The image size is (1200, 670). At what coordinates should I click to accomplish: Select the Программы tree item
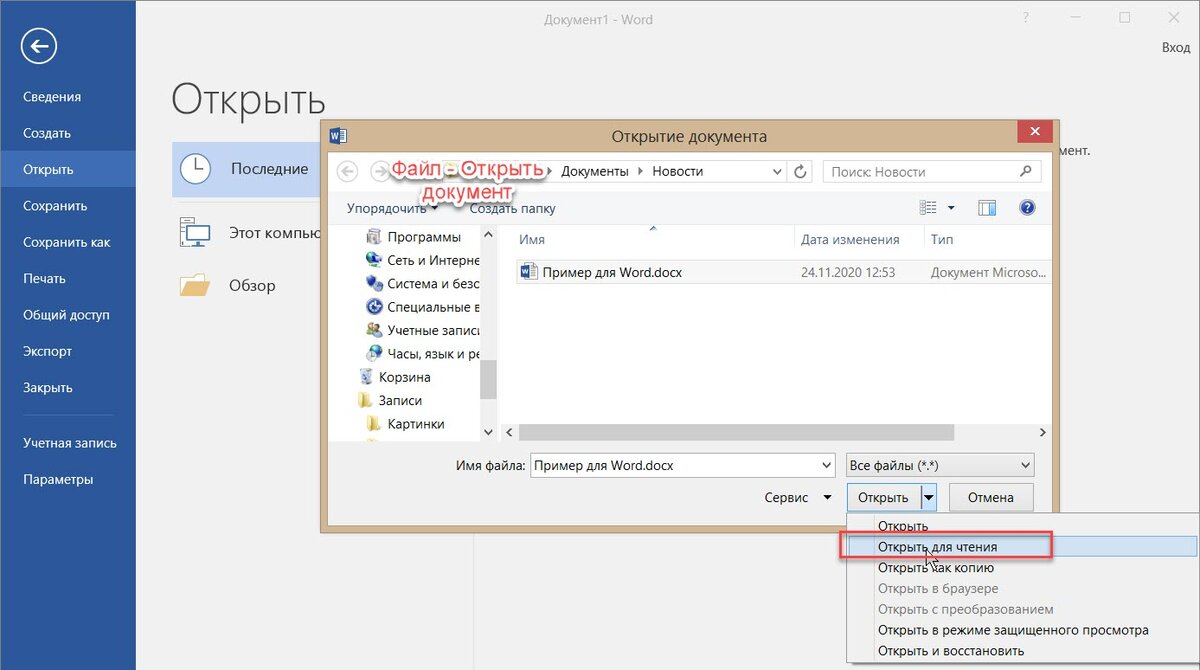coord(423,237)
